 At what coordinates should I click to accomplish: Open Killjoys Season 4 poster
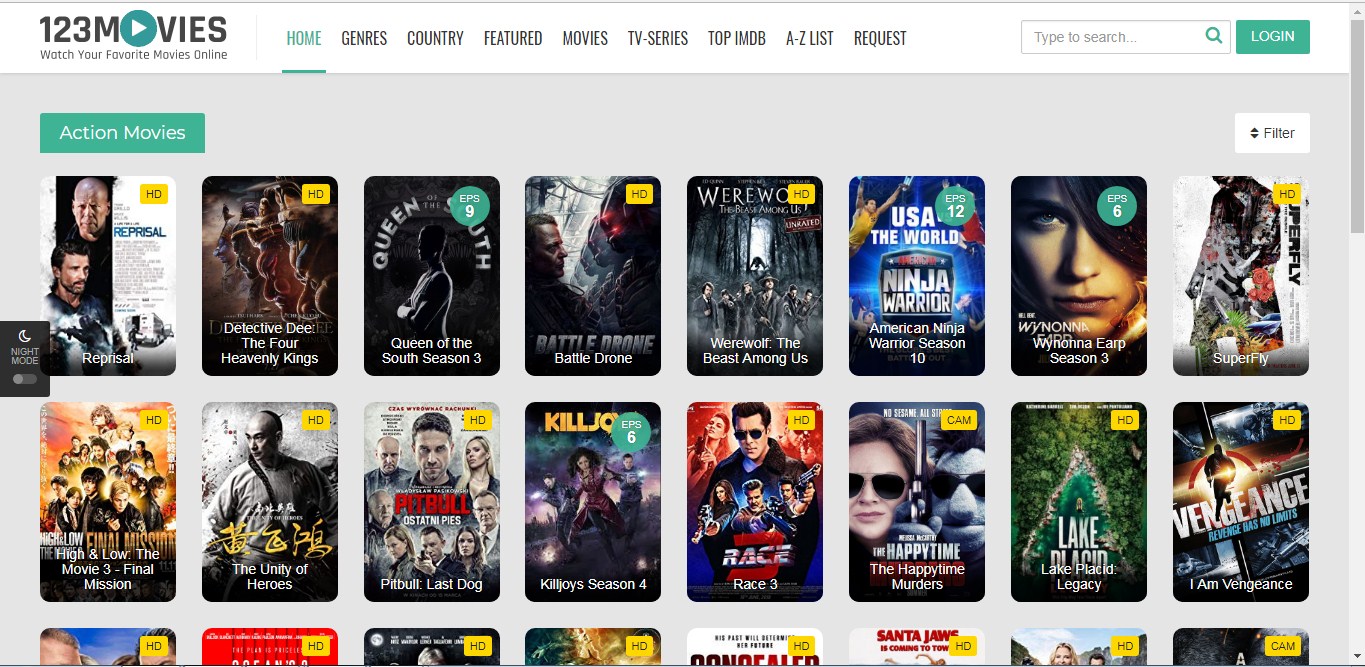(x=593, y=502)
